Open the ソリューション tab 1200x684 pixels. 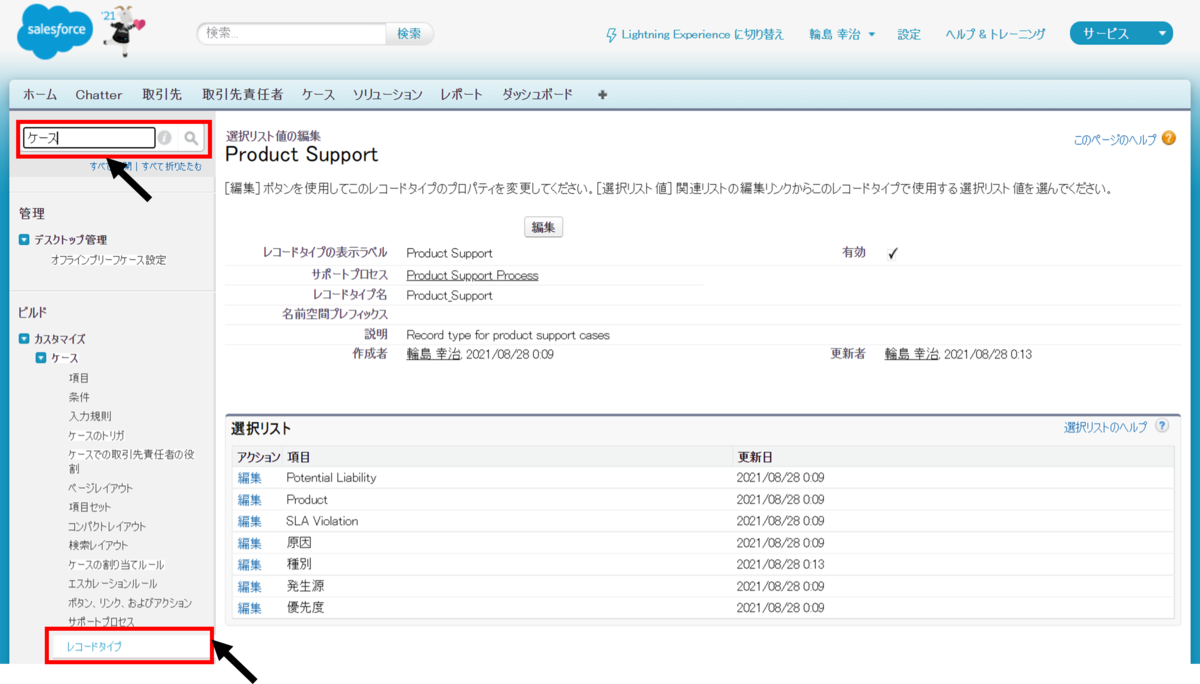click(388, 95)
